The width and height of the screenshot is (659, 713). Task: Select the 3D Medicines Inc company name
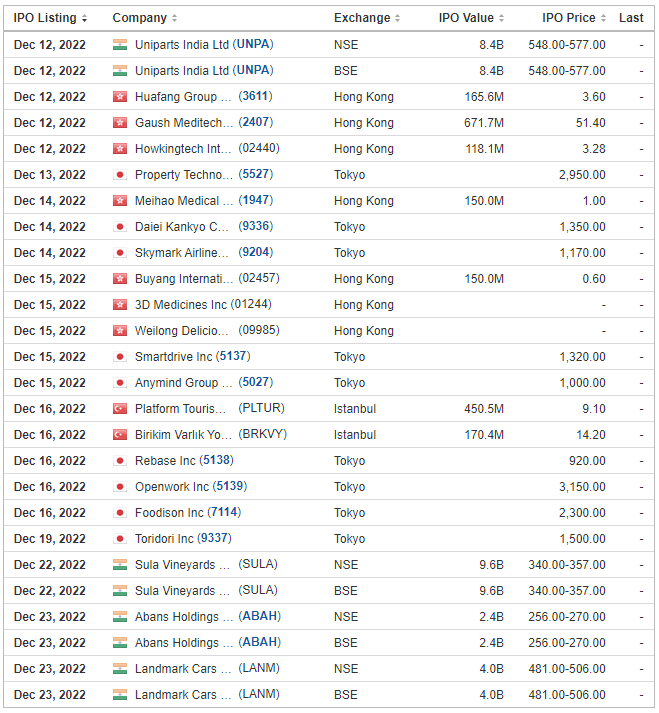181,305
